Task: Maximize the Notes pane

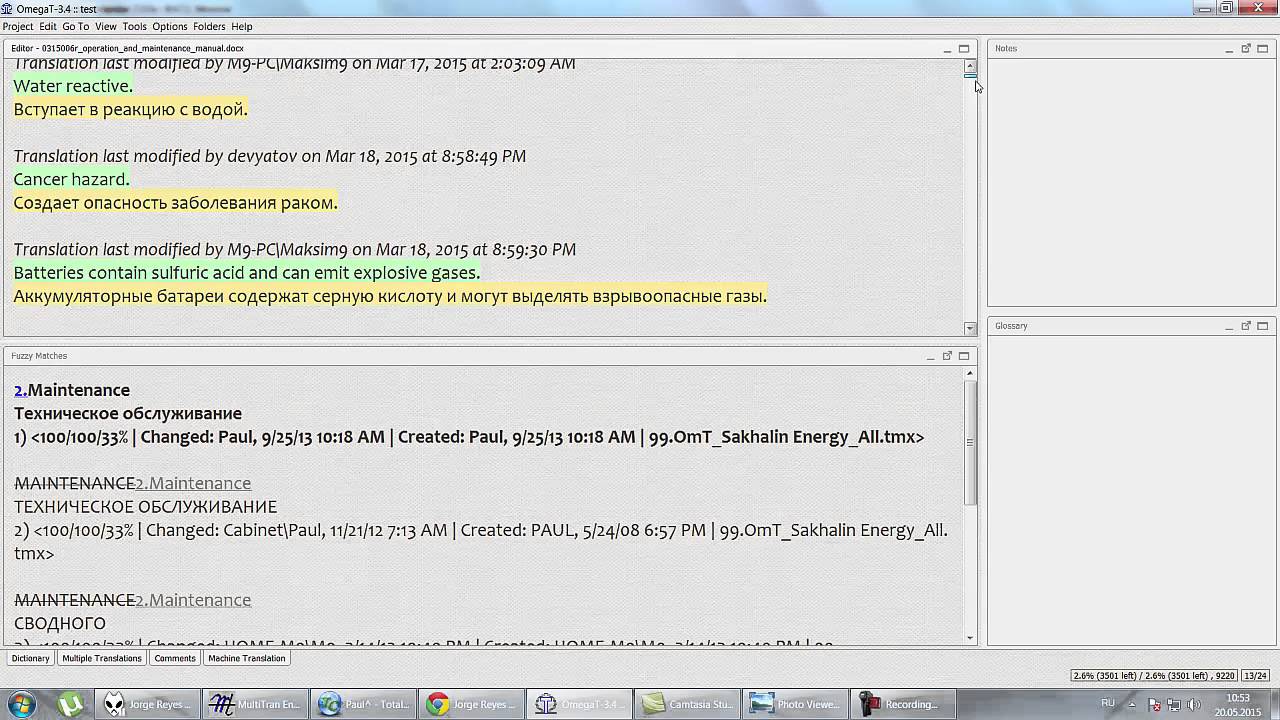Action: point(1263,48)
